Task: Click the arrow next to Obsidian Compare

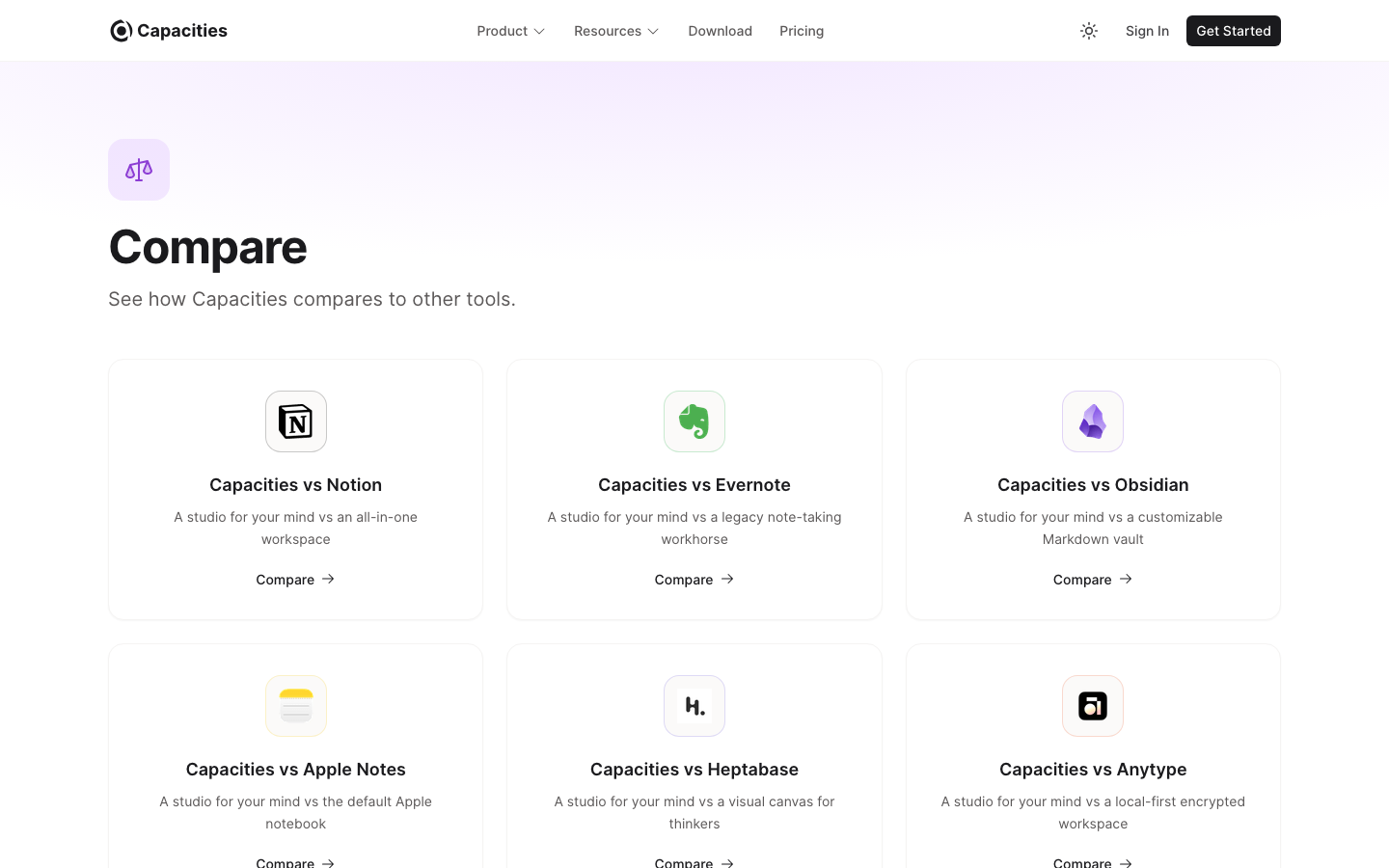Action: [x=1126, y=579]
